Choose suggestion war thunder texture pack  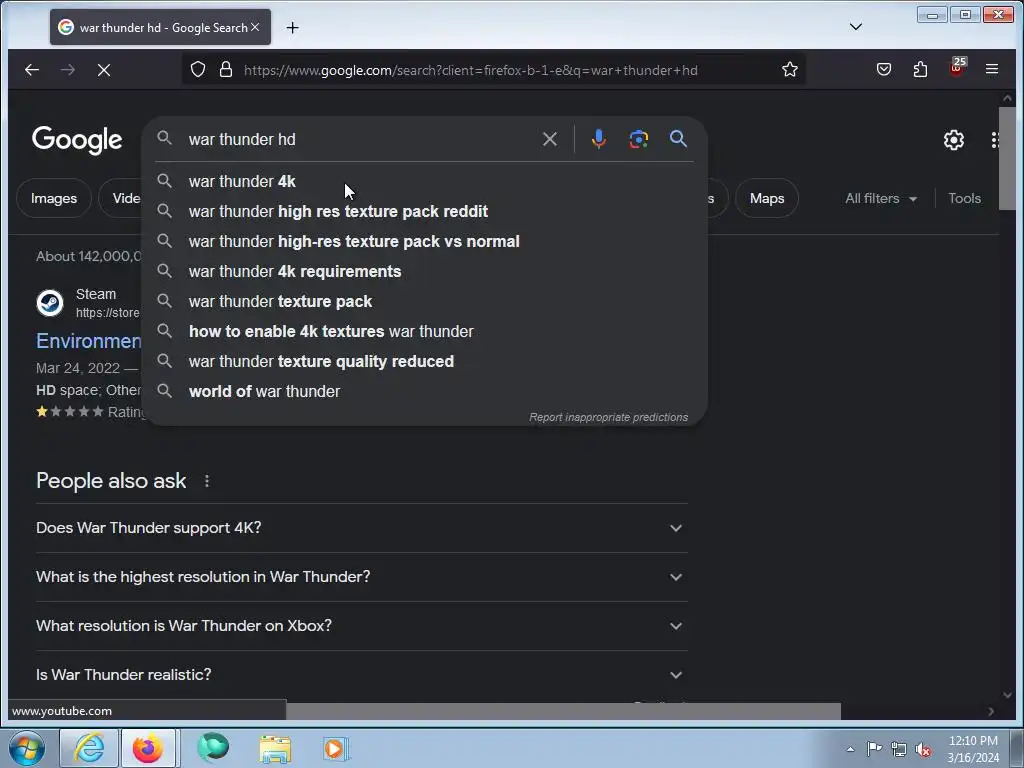click(x=424, y=302)
